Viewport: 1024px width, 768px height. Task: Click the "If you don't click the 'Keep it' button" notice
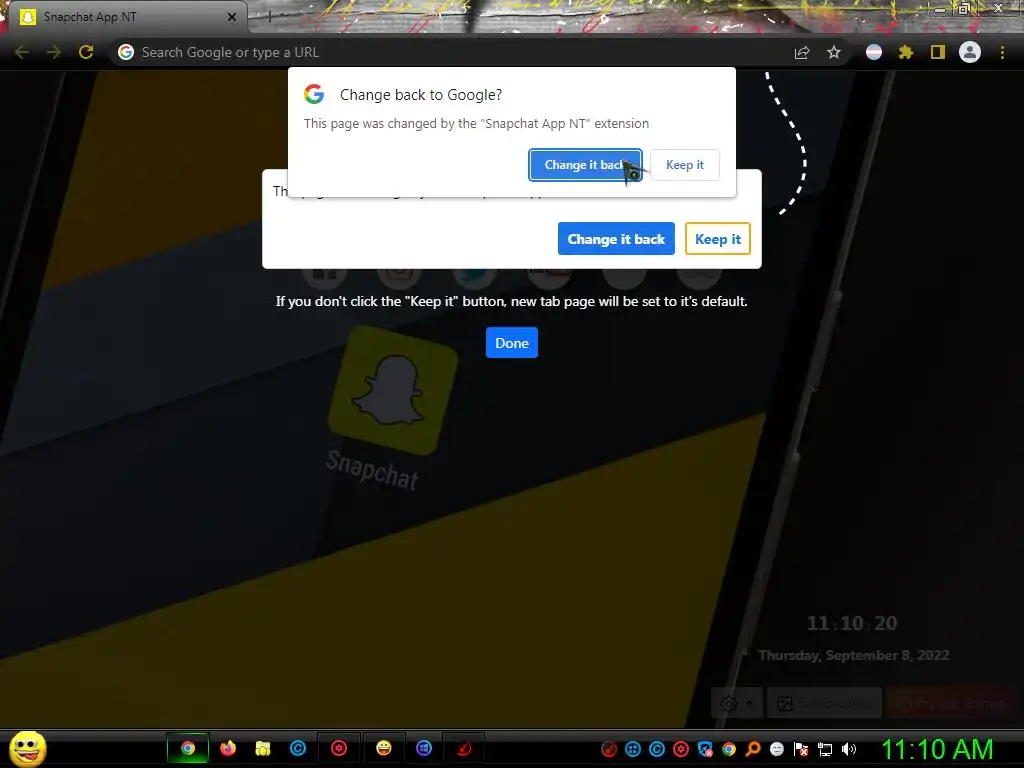click(x=511, y=301)
